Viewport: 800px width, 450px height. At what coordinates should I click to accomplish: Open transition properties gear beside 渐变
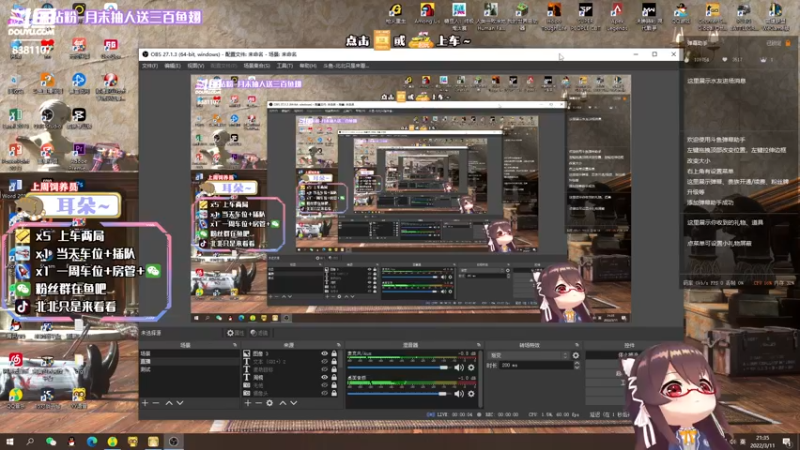(576, 355)
